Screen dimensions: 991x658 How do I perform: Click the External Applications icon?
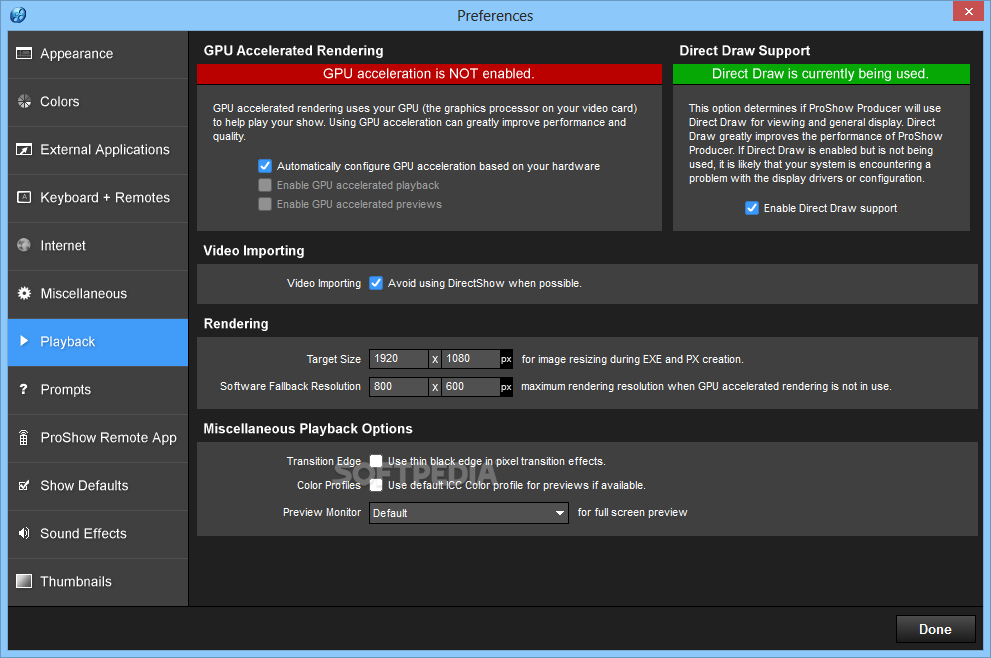(24, 149)
